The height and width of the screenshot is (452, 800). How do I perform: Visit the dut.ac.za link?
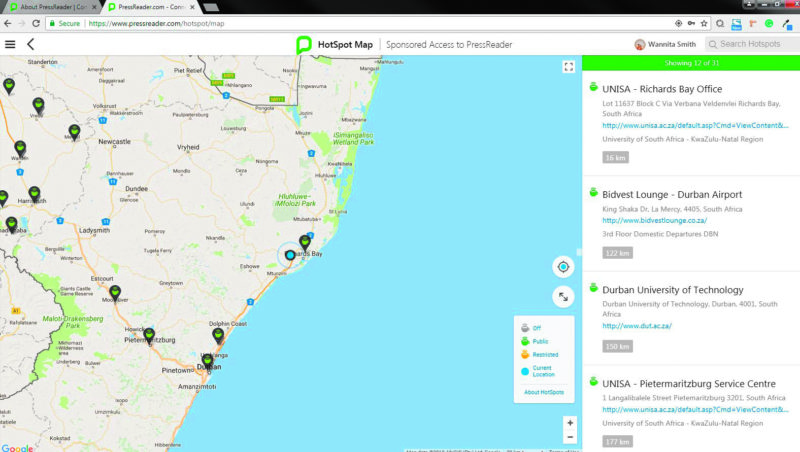636,325
